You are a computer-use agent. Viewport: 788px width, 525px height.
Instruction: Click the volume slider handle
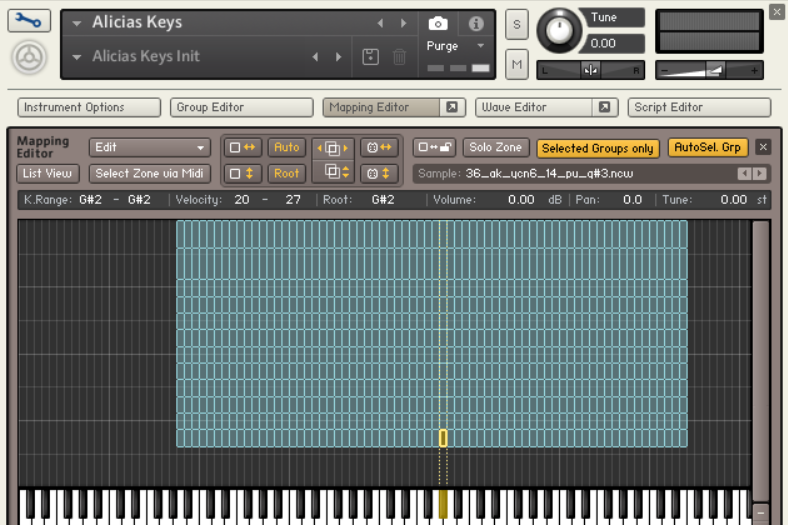pos(715,70)
